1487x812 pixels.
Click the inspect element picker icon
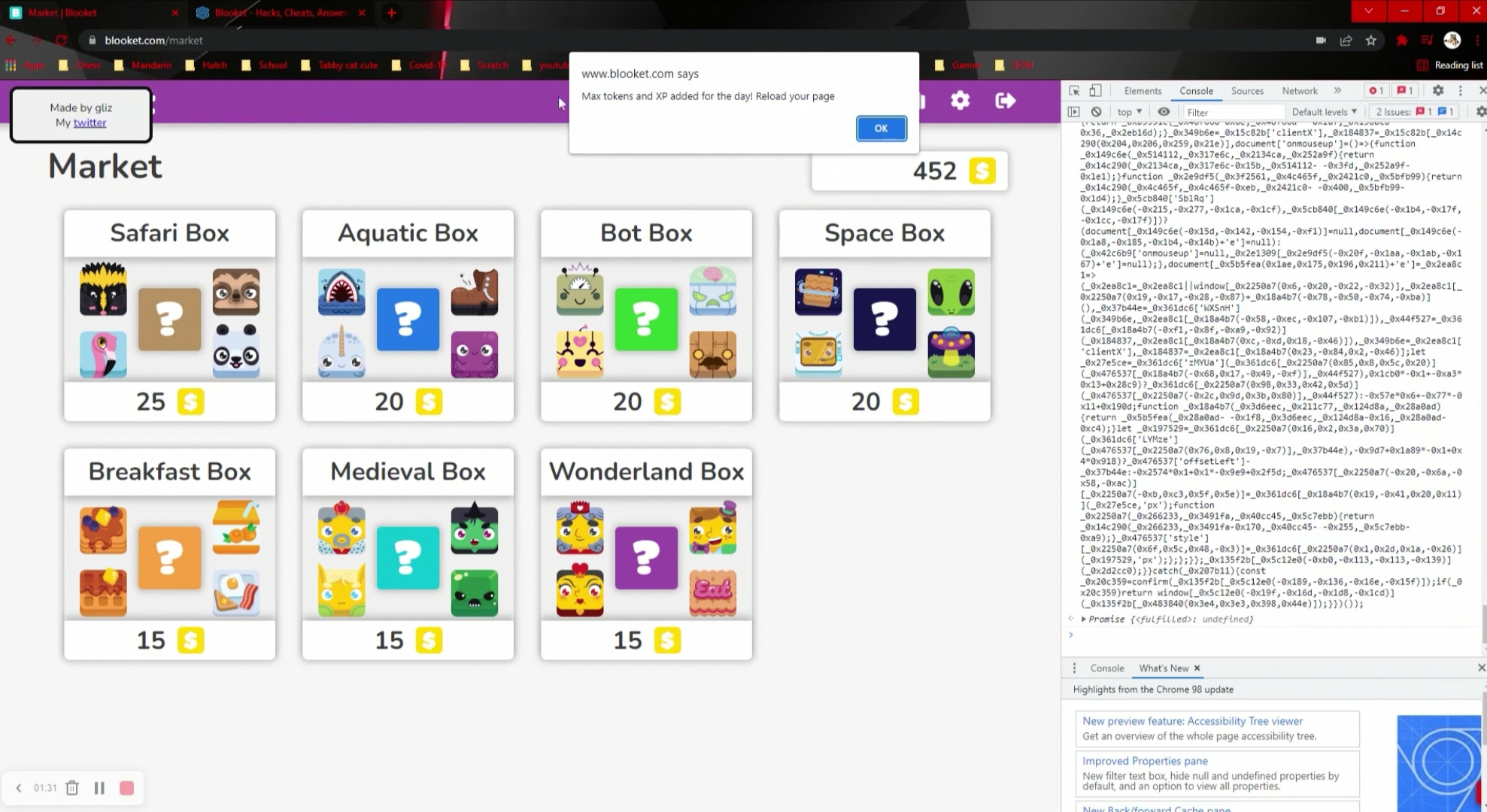[1074, 90]
